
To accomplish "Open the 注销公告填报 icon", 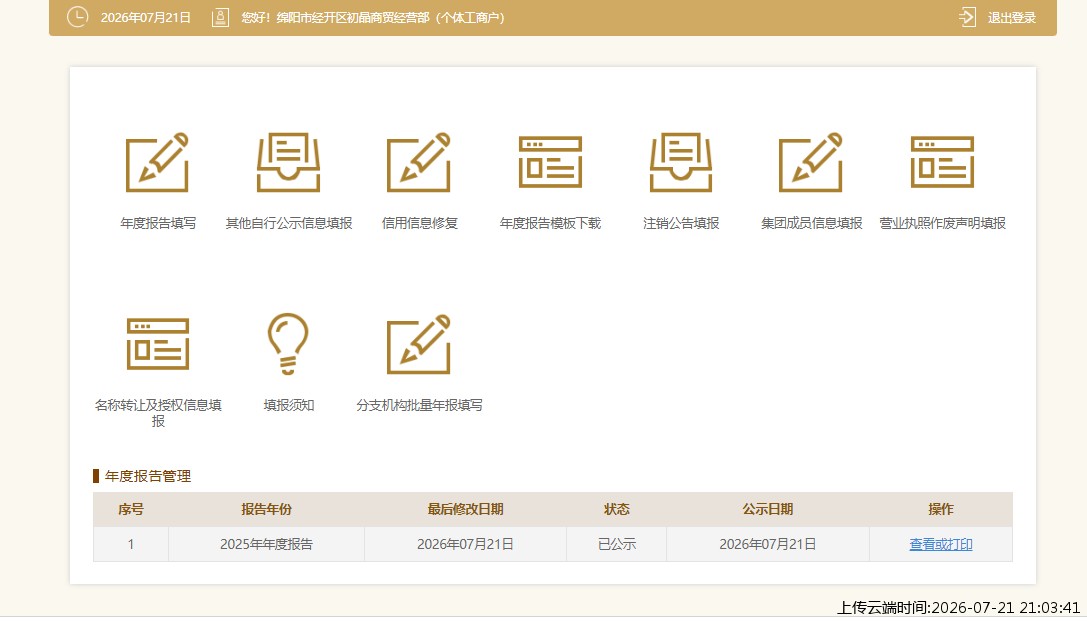I will click(x=681, y=162).
